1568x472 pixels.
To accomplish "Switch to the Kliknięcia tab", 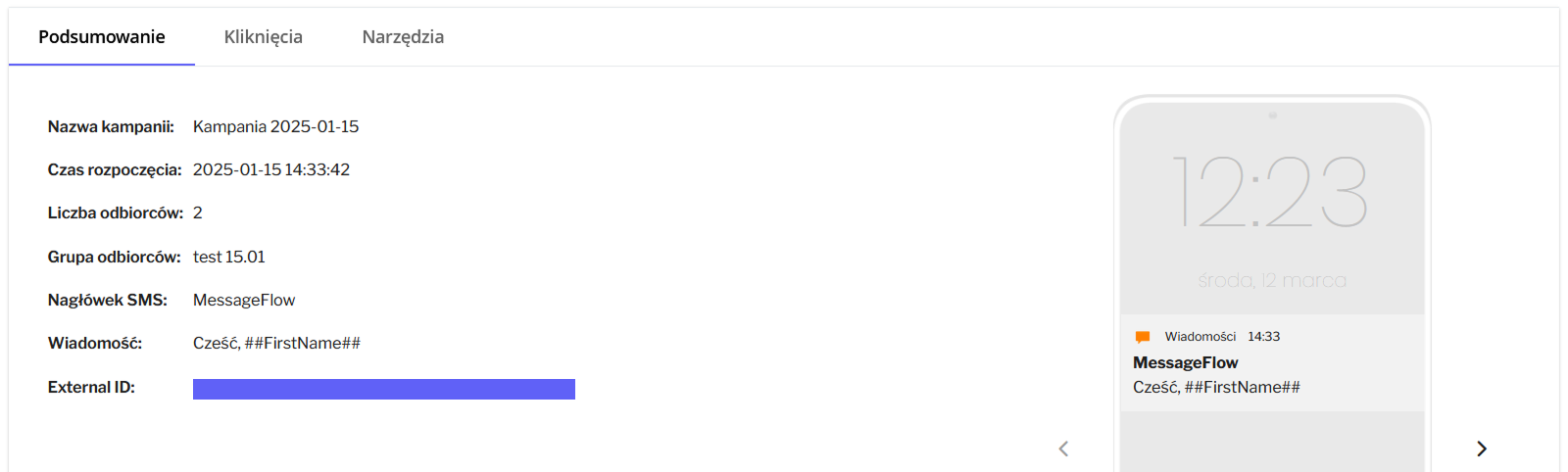I will [263, 37].
